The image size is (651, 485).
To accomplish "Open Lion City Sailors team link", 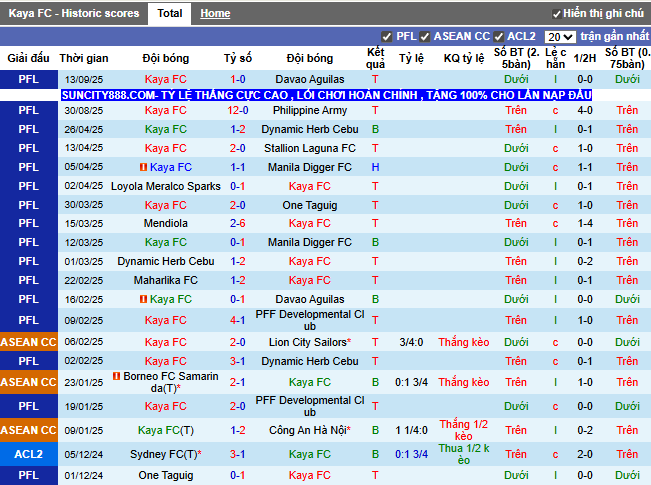I will (x=308, y=342).
